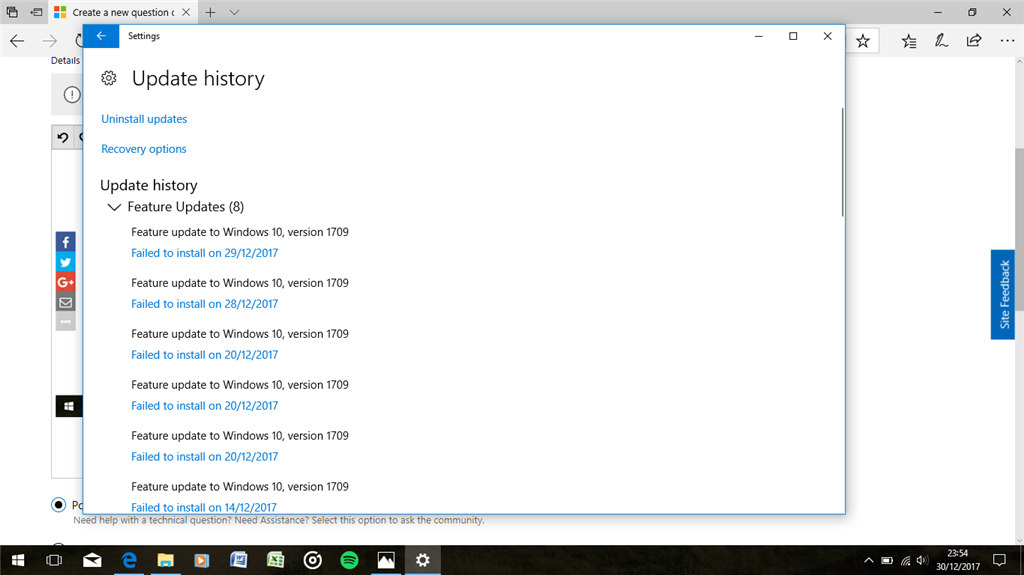Click Edge share icon
The width and height of the screenshot is (1024, 575).
click(x=974, y=41)
